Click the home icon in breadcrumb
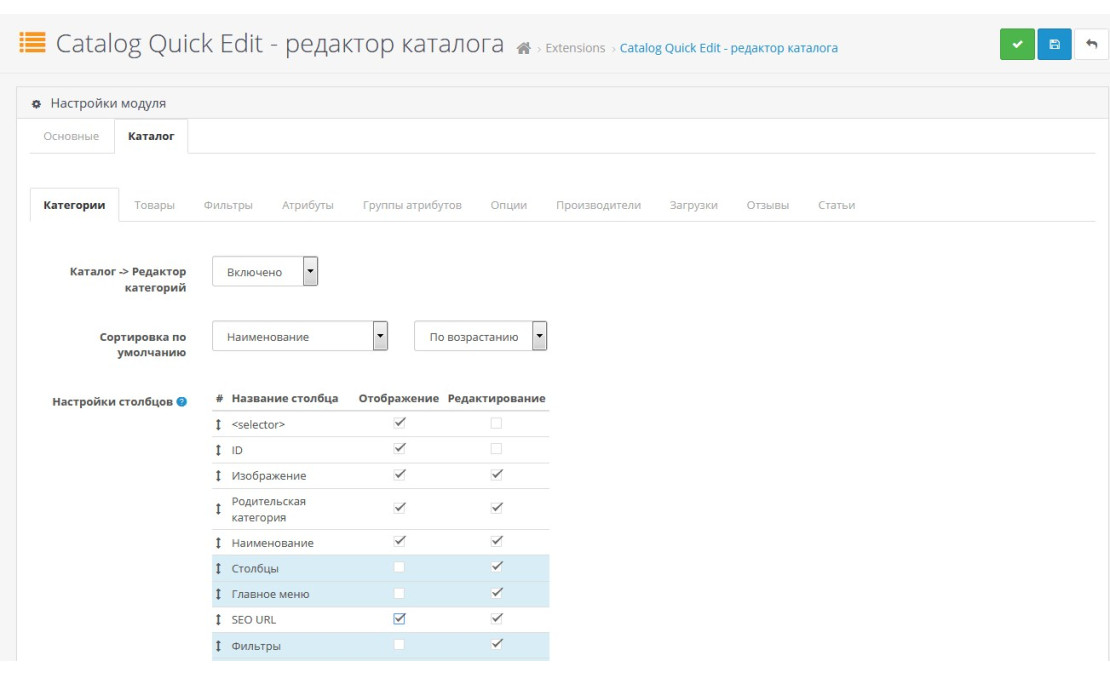 click(x=523, y=48)
